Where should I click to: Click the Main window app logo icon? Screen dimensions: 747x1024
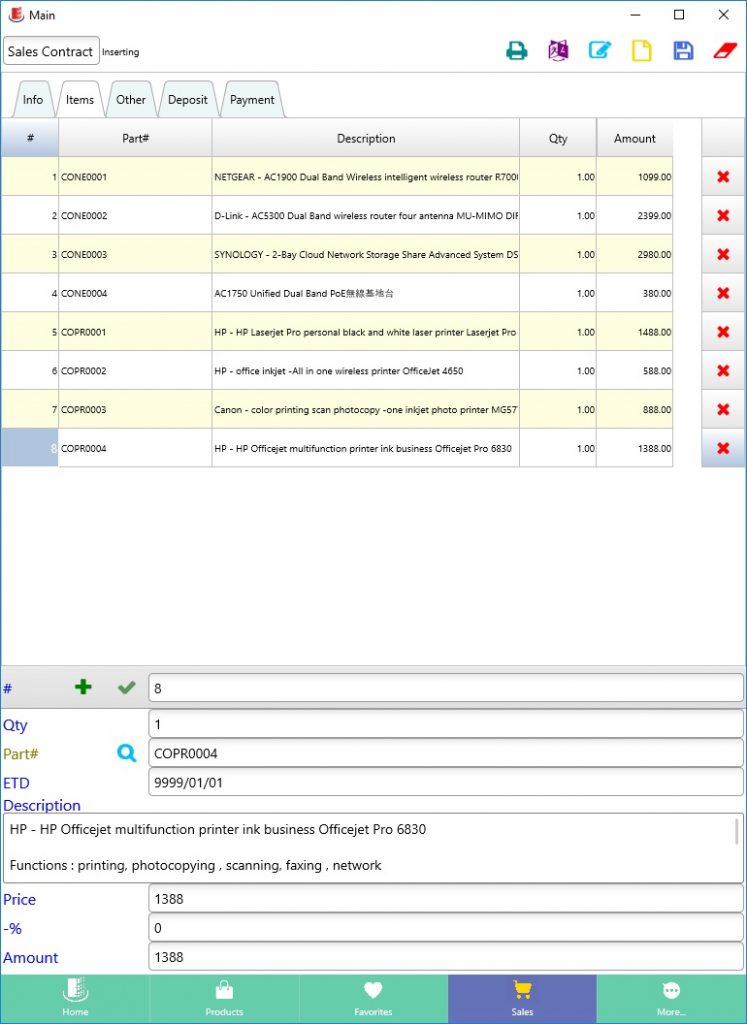point(16,14)
